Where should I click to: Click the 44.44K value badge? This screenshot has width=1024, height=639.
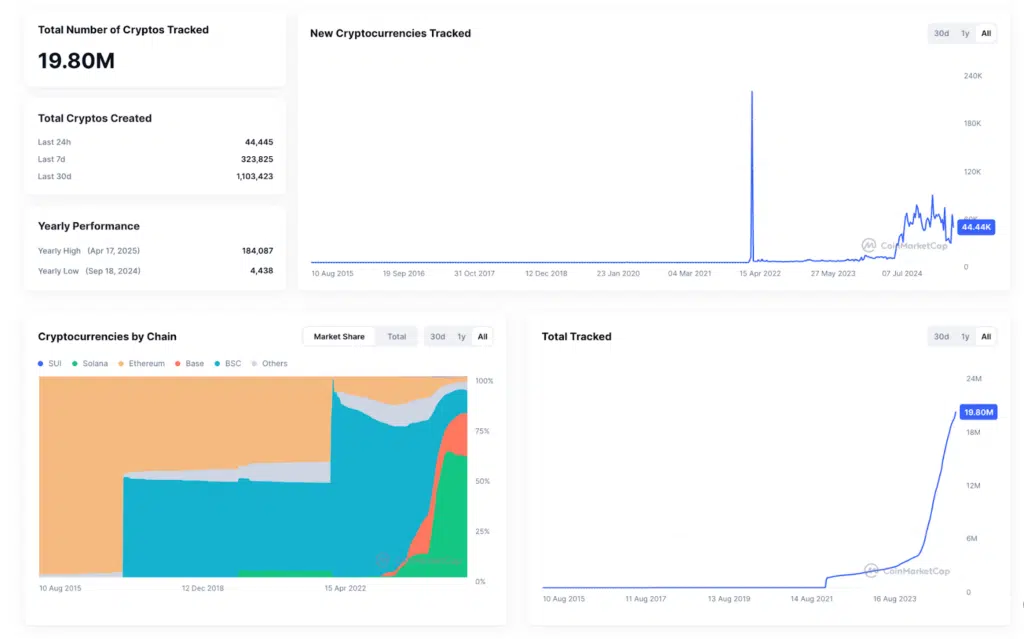[x=975, y=227]
